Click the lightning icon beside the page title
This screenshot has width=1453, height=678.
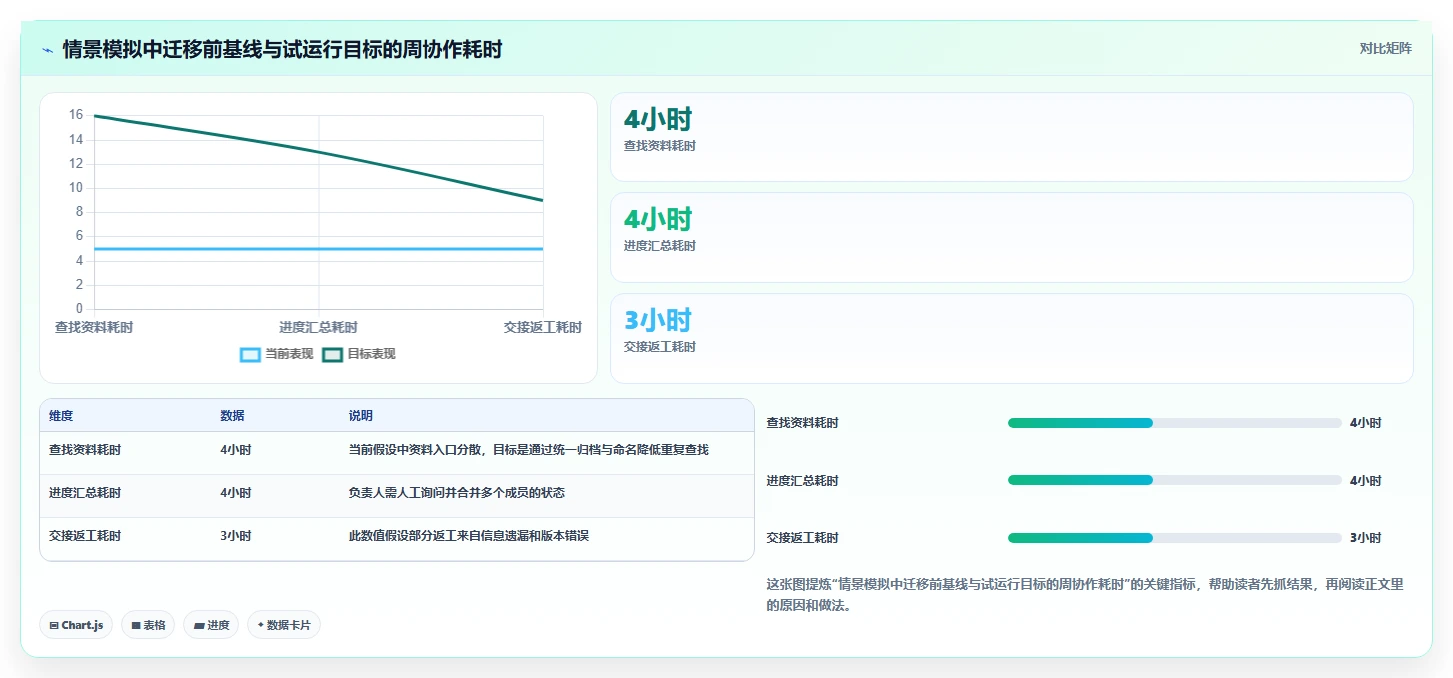pos(48,50)
